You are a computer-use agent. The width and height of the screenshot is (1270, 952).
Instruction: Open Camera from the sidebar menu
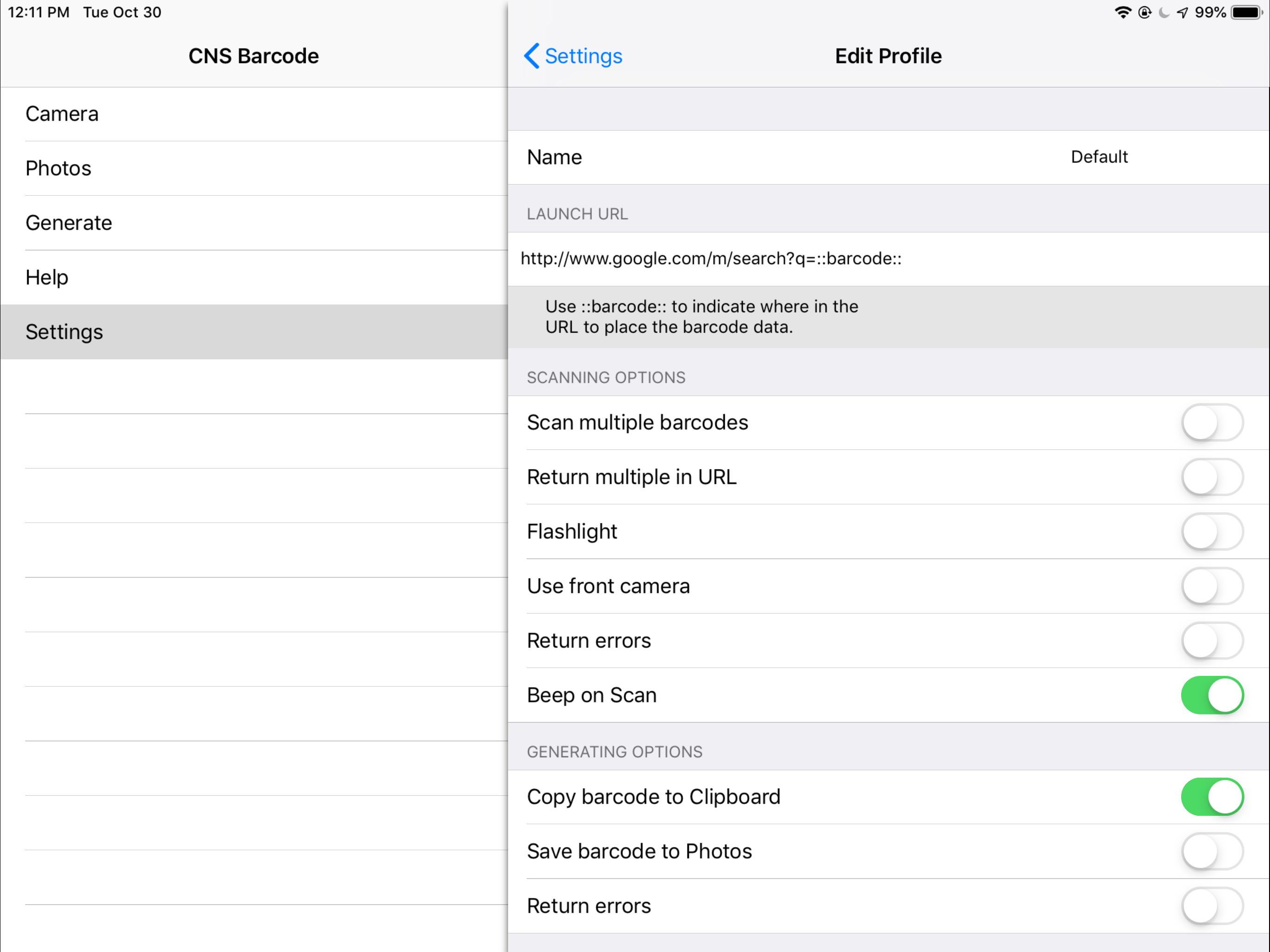(x=254, y=114)
